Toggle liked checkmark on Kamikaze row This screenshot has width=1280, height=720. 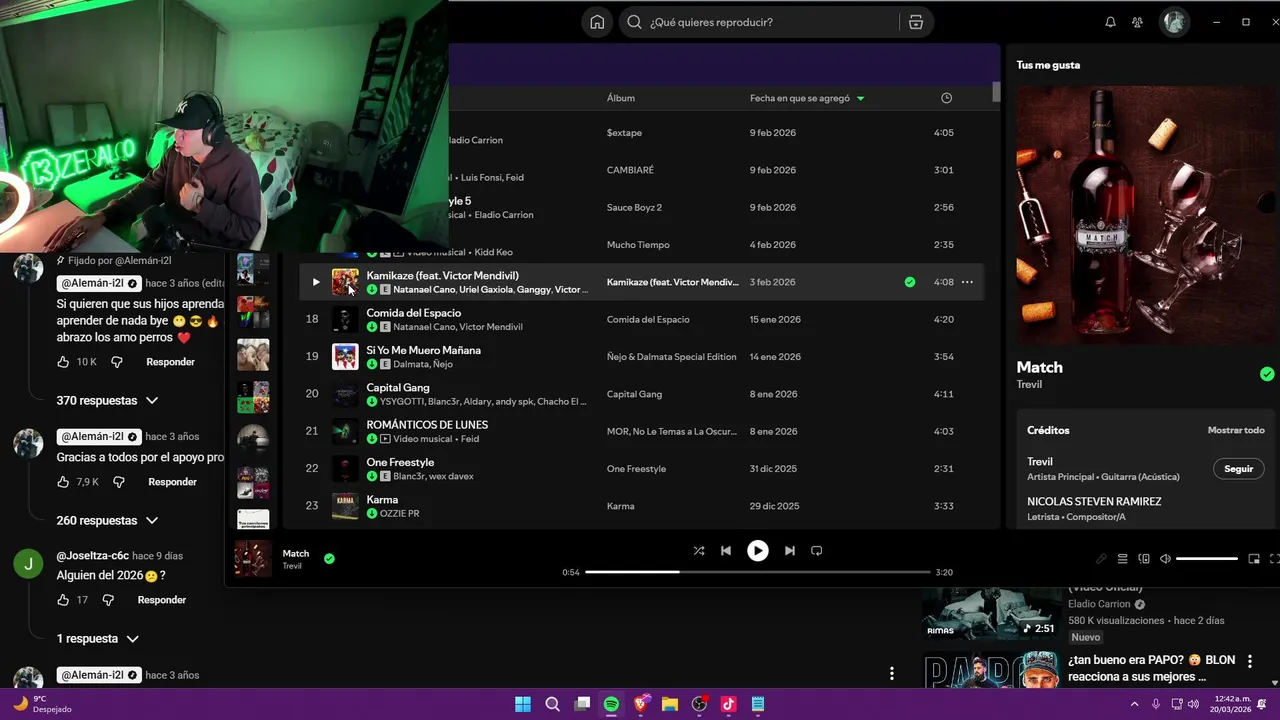point(909,282)
